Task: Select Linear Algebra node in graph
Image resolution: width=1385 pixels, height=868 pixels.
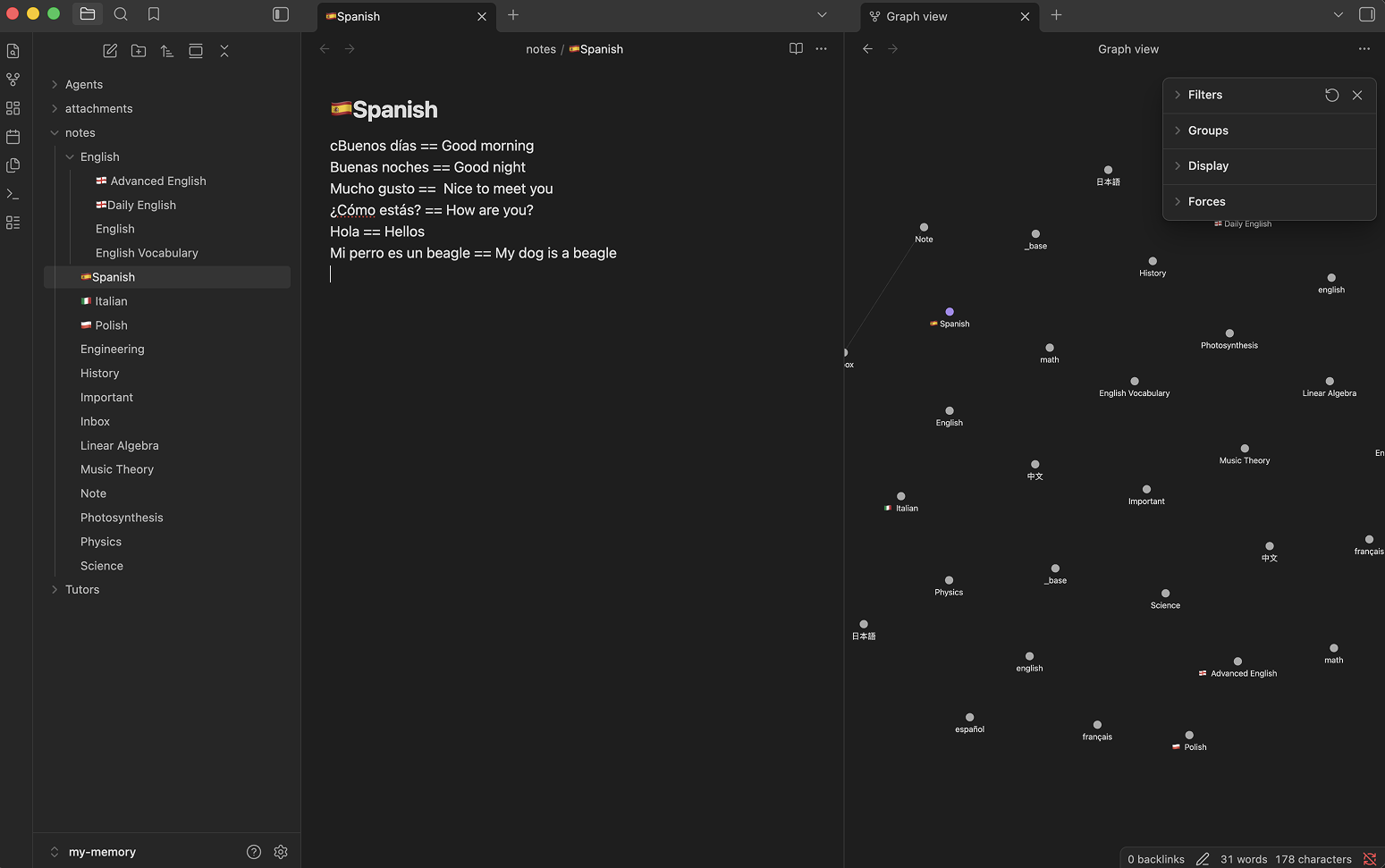Action: click(1330, 382)
